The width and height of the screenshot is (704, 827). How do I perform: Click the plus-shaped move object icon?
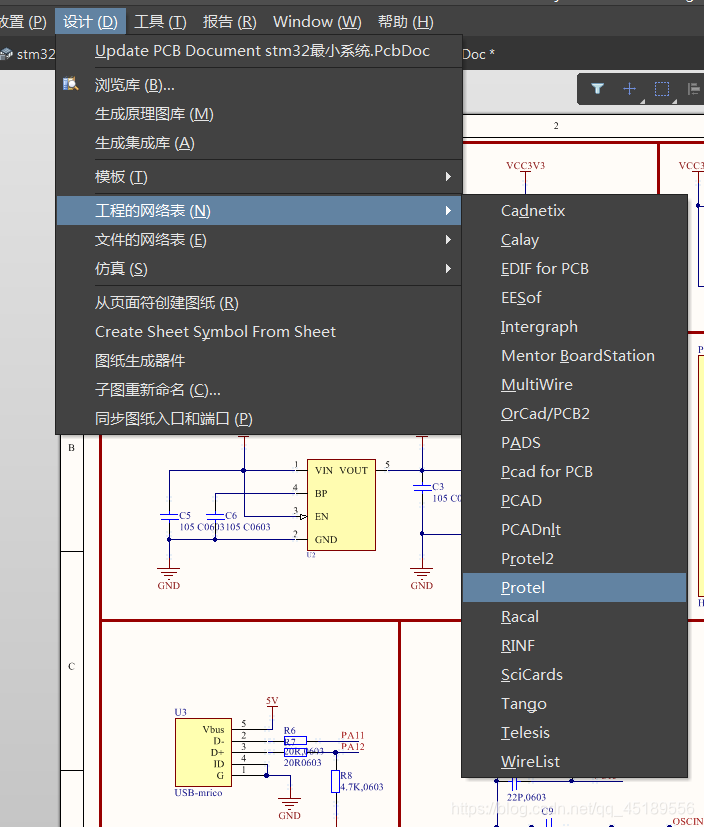pyautogui.click(x=630, y=89)
